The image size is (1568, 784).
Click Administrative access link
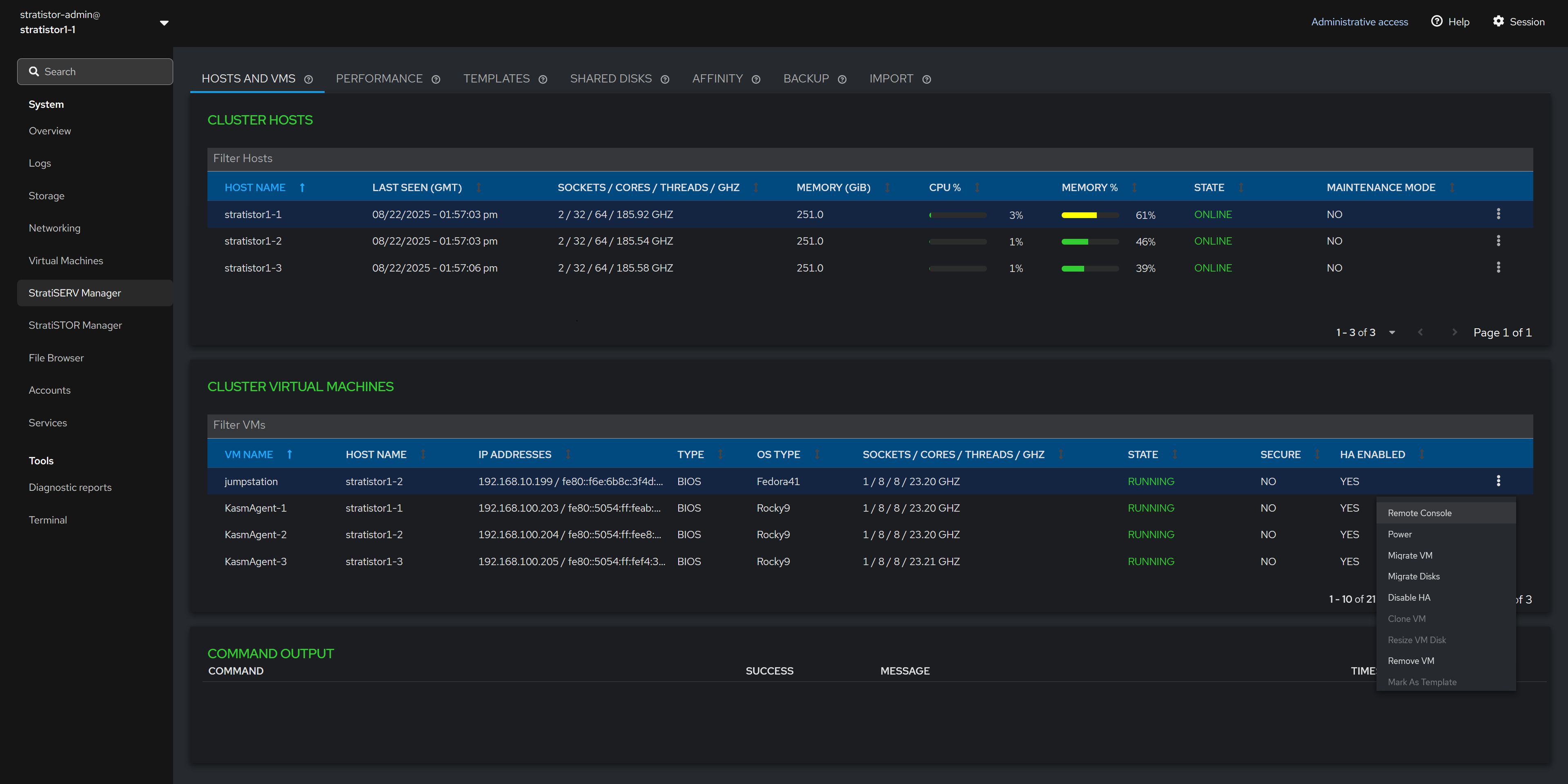click(x=1359, y=22)
